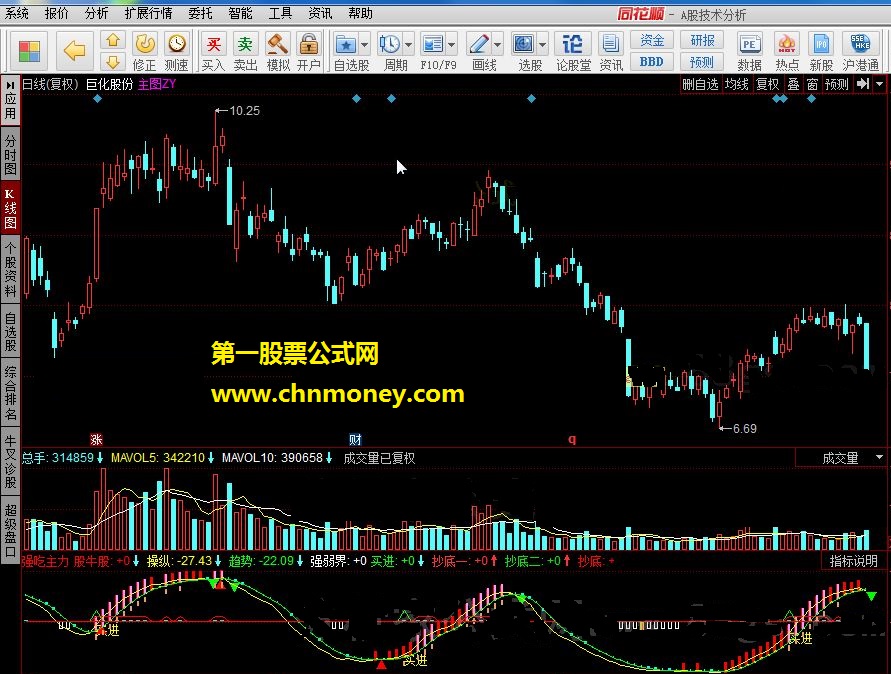Open the 数据 PE data icon
Image resolution: width=891 pixels, height=674 pixels.
(x=750, y=52)
